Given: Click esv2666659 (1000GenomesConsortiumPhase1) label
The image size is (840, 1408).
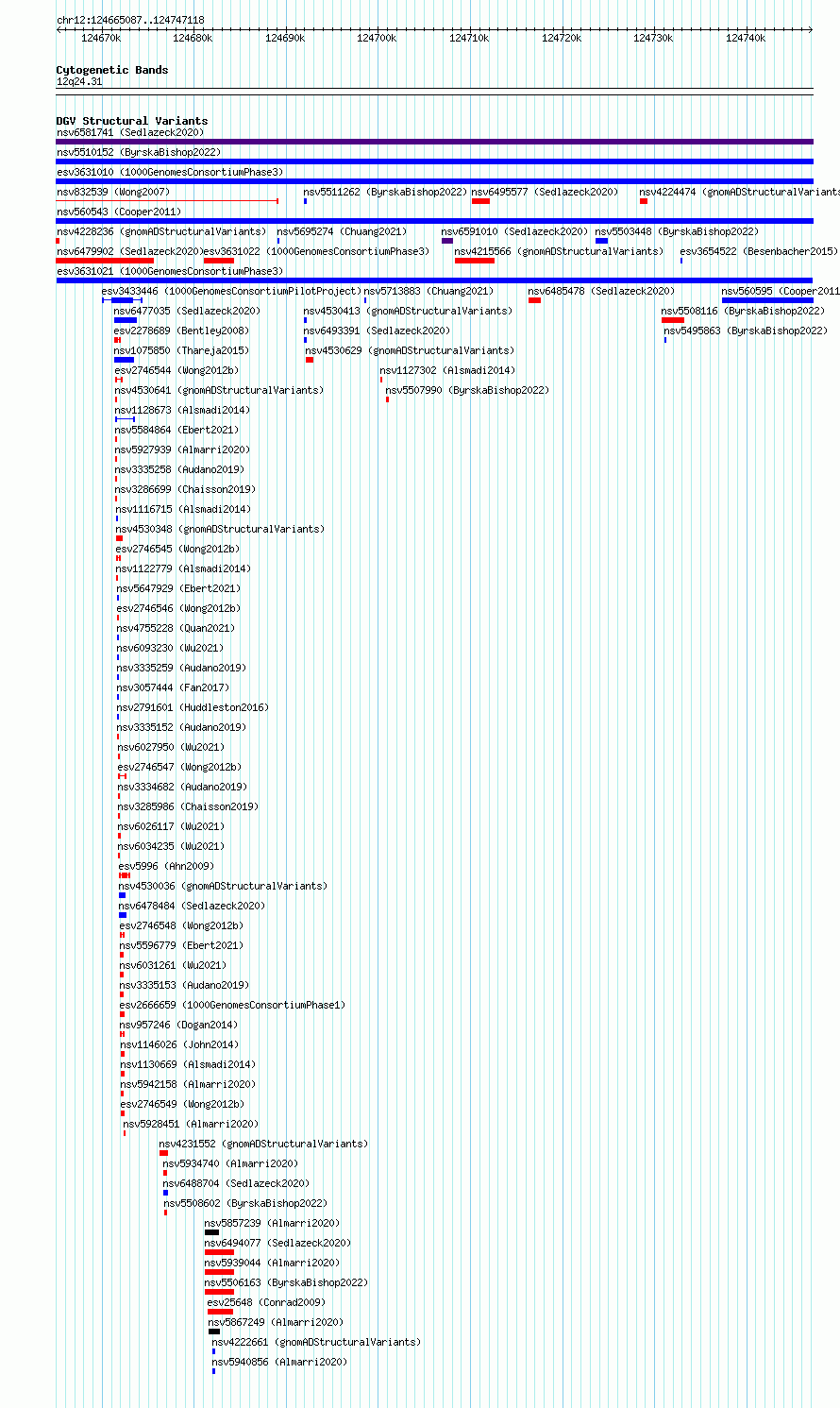Looking at the screenshot, I should point(232,1005).
